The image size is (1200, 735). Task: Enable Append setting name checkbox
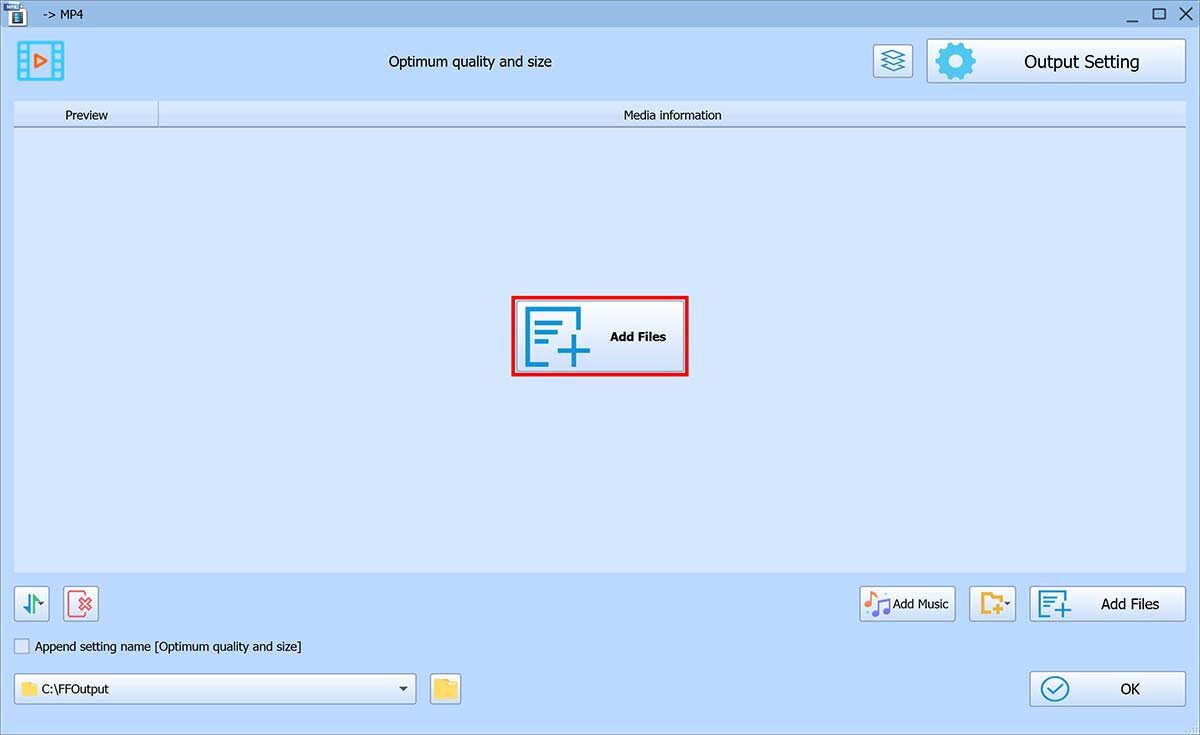pos(21,647)
